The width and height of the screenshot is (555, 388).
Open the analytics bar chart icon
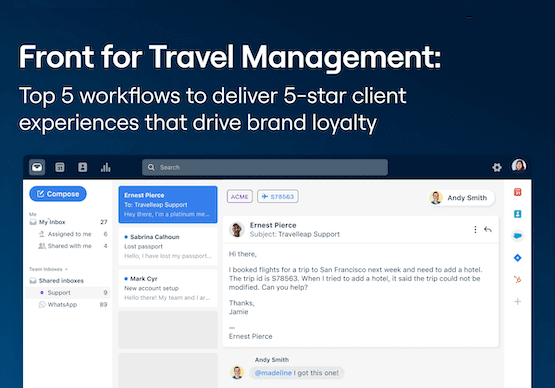pyautogui.click(x=105, y=167)
